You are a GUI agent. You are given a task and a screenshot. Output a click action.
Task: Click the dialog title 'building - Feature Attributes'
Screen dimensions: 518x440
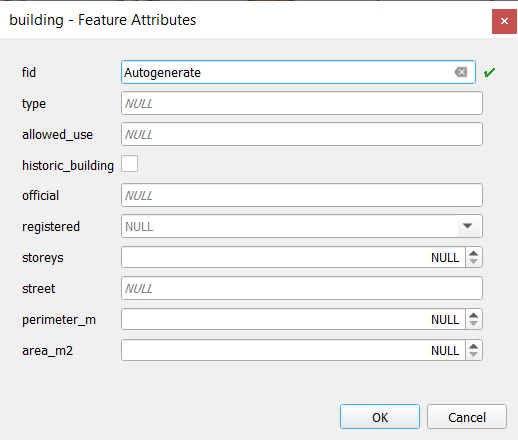[x=103, y=20]
